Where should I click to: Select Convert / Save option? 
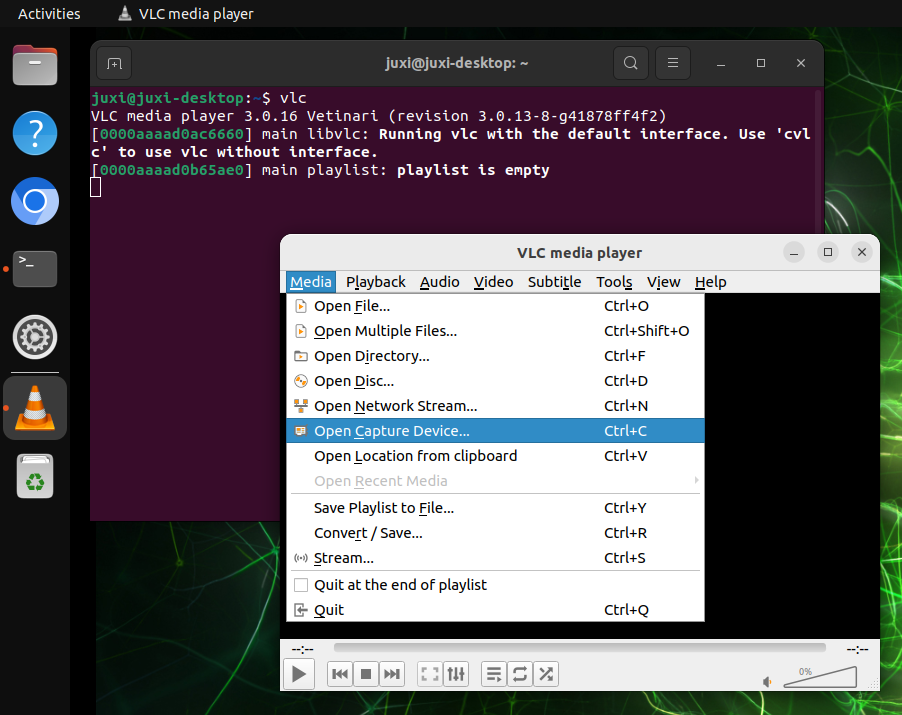point(495,533)
